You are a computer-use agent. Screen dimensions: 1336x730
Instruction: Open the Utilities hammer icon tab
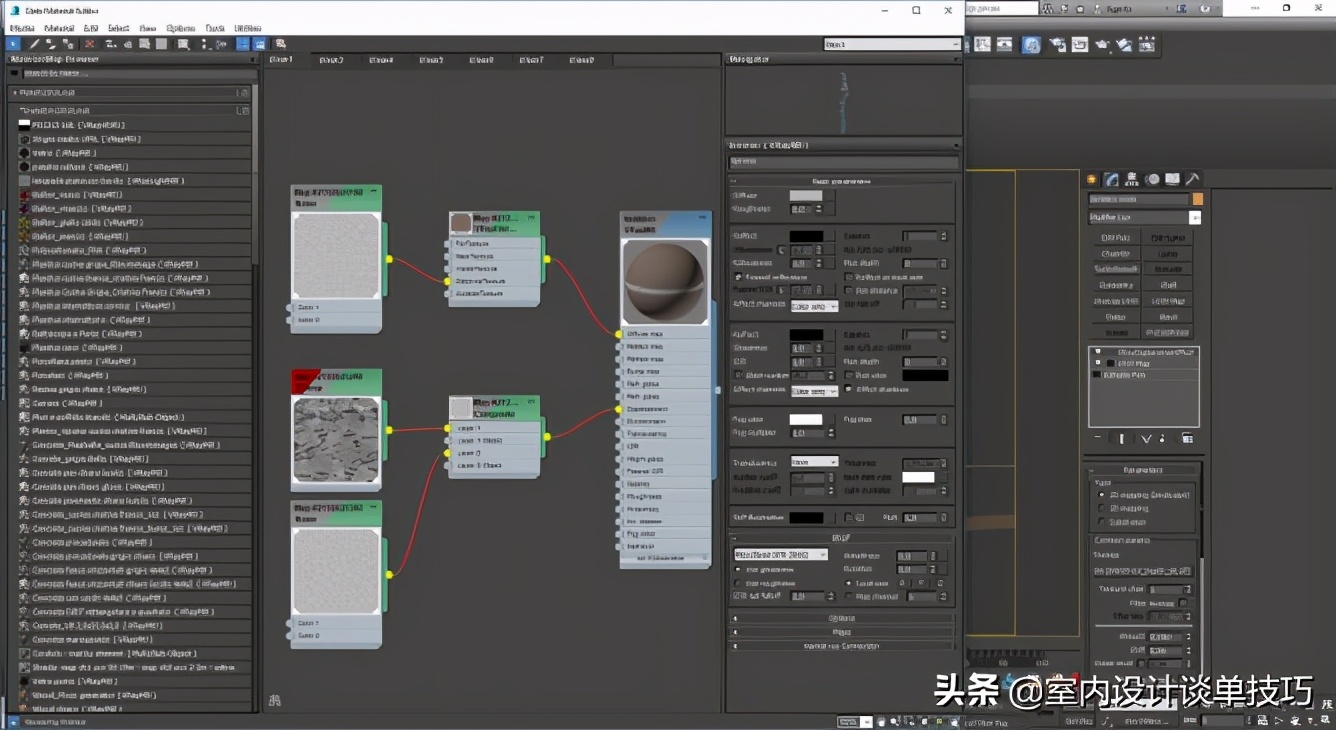(1192, 180)
